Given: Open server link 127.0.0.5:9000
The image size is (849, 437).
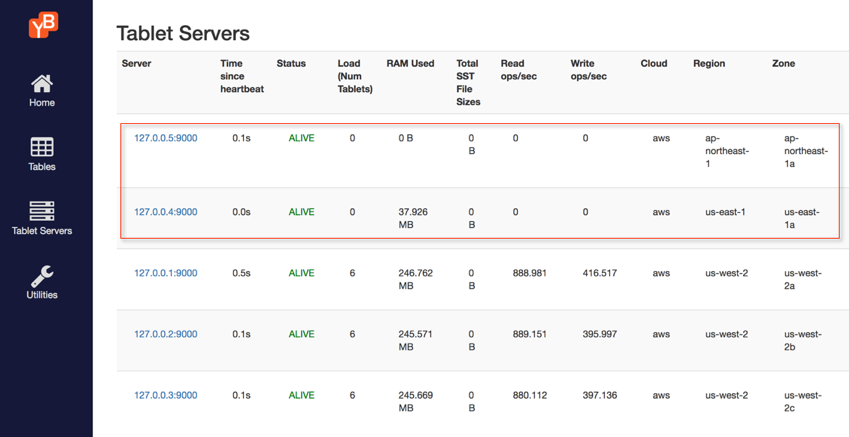Looking at the screenshot, I should 165,138.
